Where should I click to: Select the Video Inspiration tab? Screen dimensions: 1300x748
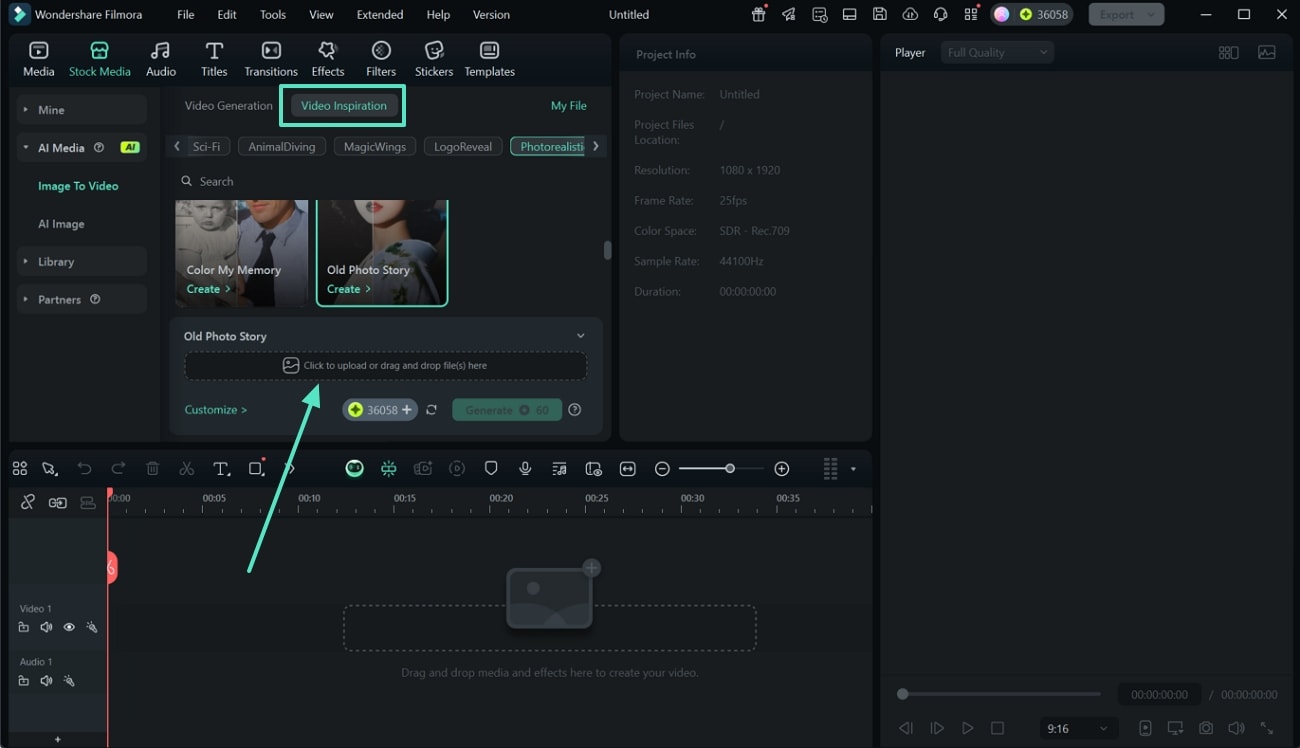pyautogui.click(x=343, y=105)
